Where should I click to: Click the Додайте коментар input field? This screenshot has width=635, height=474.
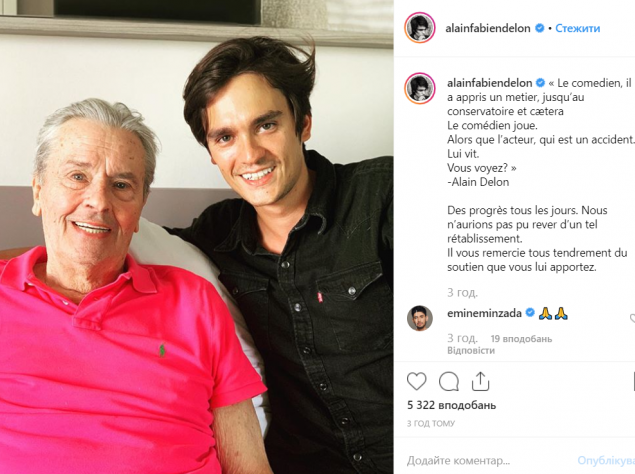pos(486,461)
